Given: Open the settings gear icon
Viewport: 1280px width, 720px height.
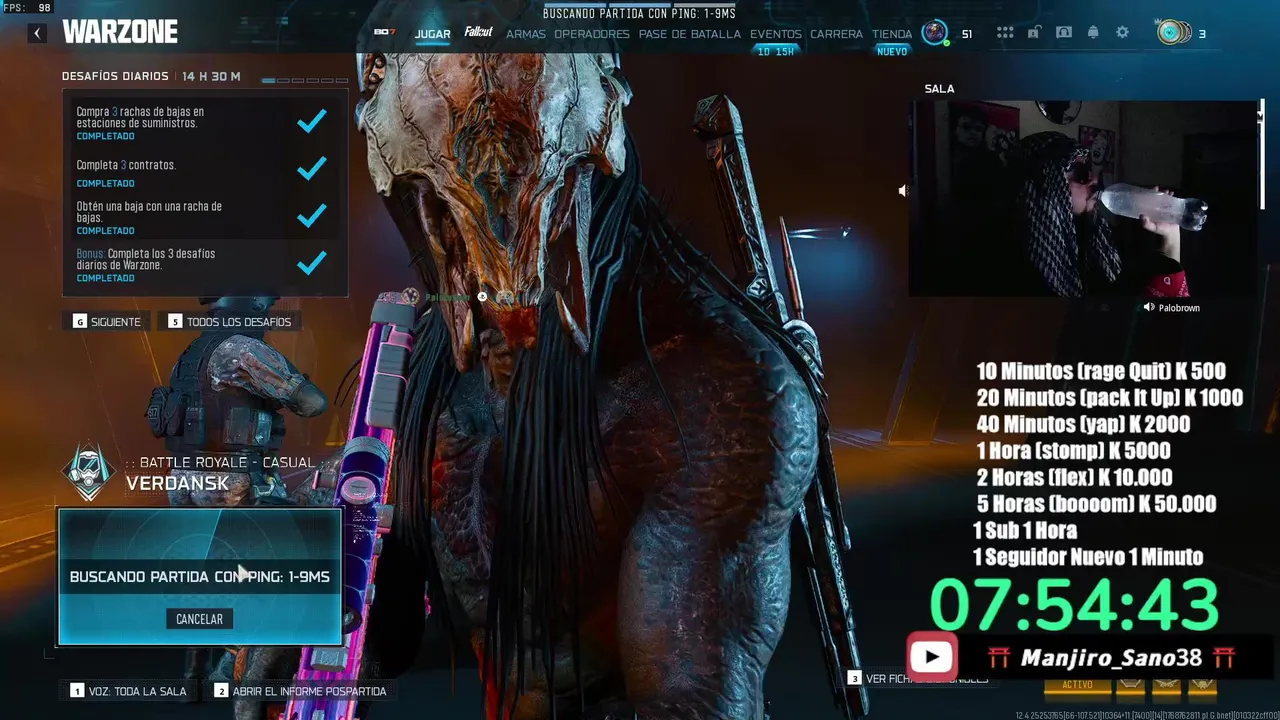Looking at the screenshot, I should pyautogui.click(x=1122, y=33).
